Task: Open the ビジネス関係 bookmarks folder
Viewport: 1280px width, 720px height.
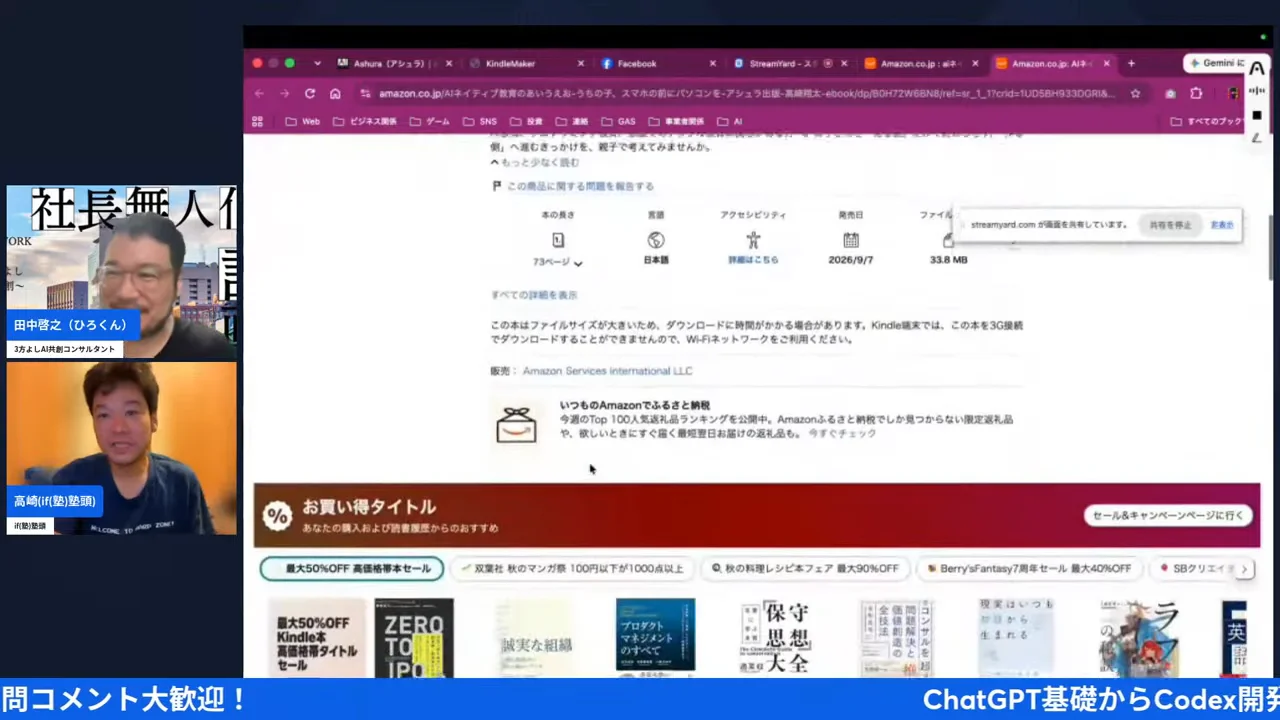Action: [365, 121]
